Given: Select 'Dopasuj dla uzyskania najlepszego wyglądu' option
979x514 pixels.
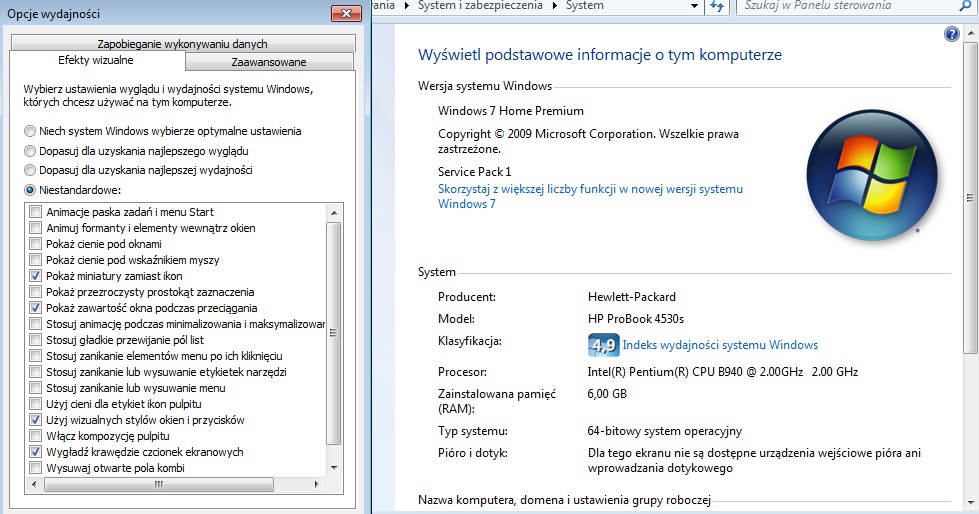Looking at the screenshot, I should point(30,151).
